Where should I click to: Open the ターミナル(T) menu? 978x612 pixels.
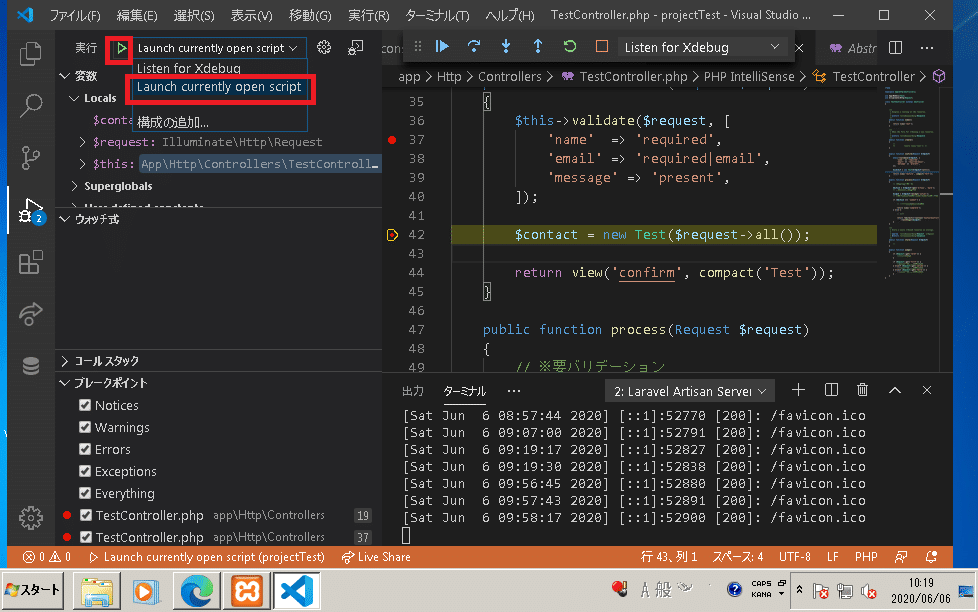[x=437, y=15]
